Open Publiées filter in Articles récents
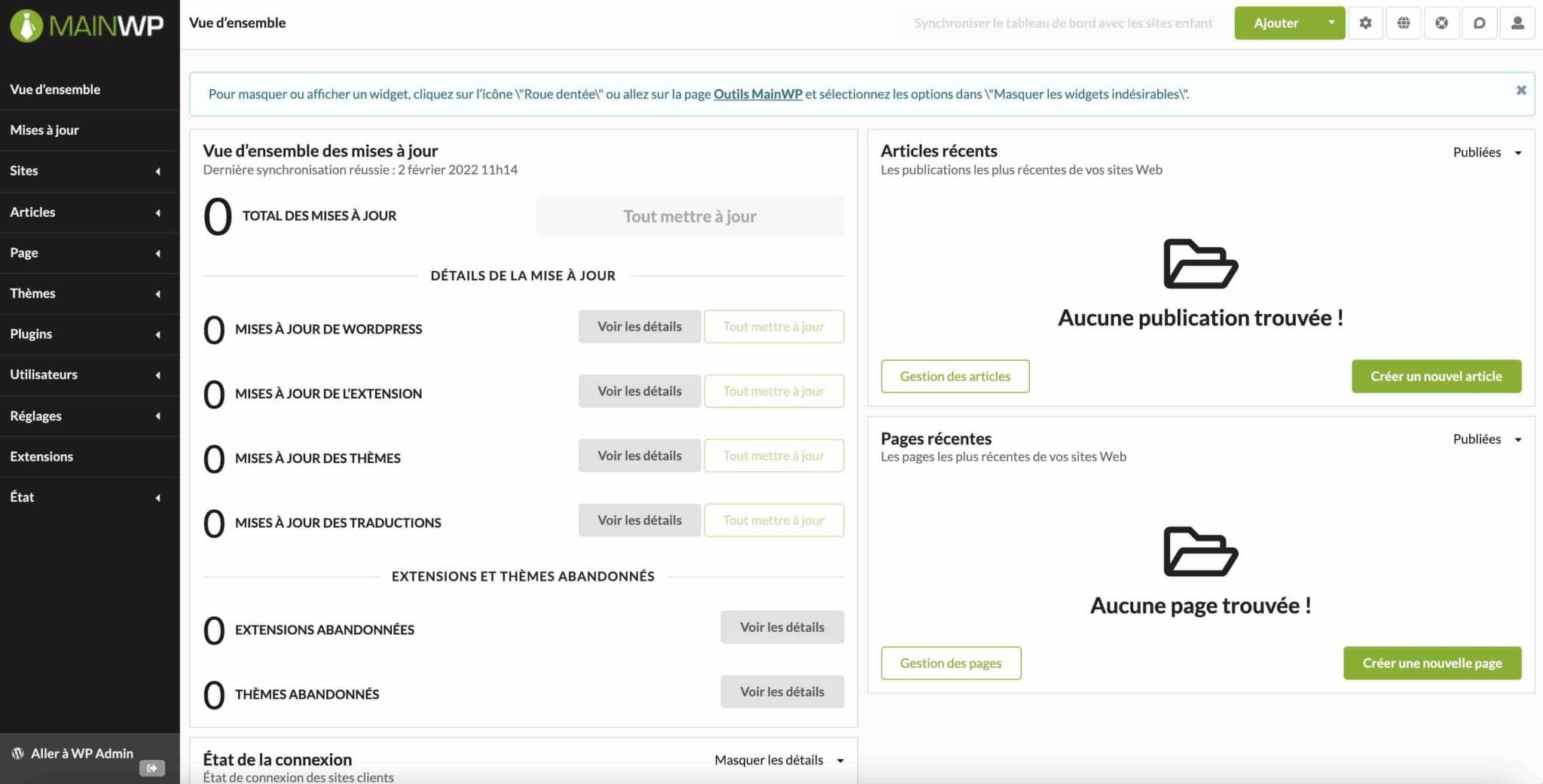The height and width of the screenshot is (784, 1543). pyautogui.click(x=1487, y=152)
